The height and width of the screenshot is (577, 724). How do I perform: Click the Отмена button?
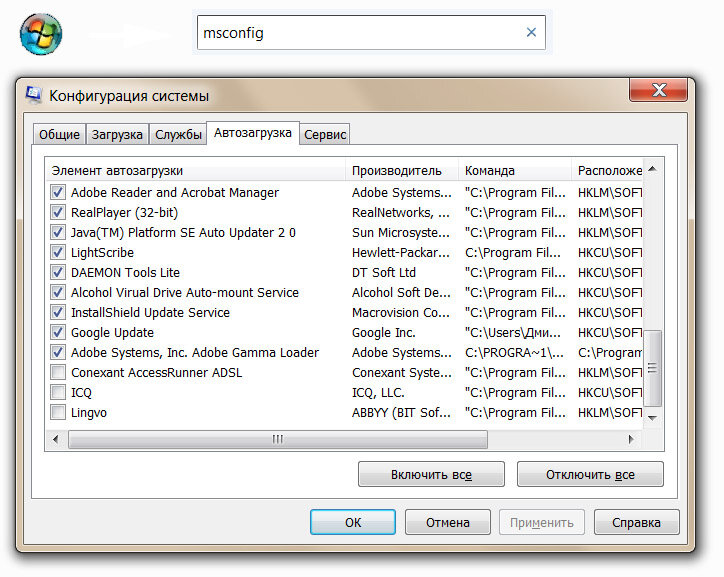[447, 522]
